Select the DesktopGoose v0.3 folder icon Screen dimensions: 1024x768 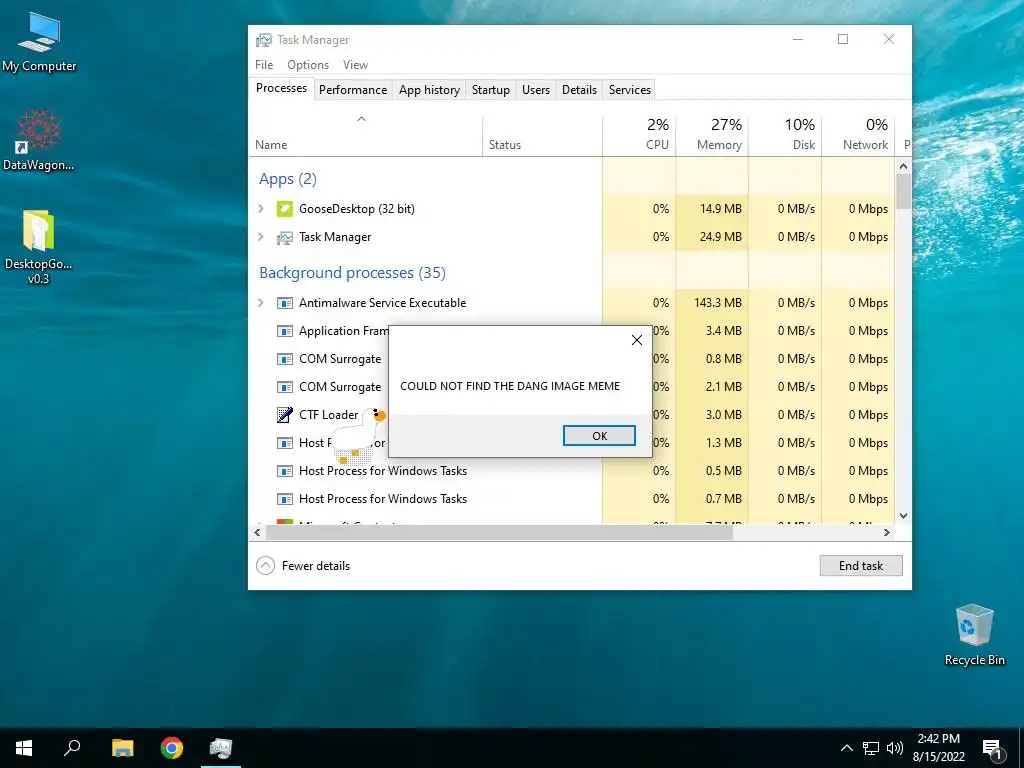pyautogui.click(x=39, y=247)
